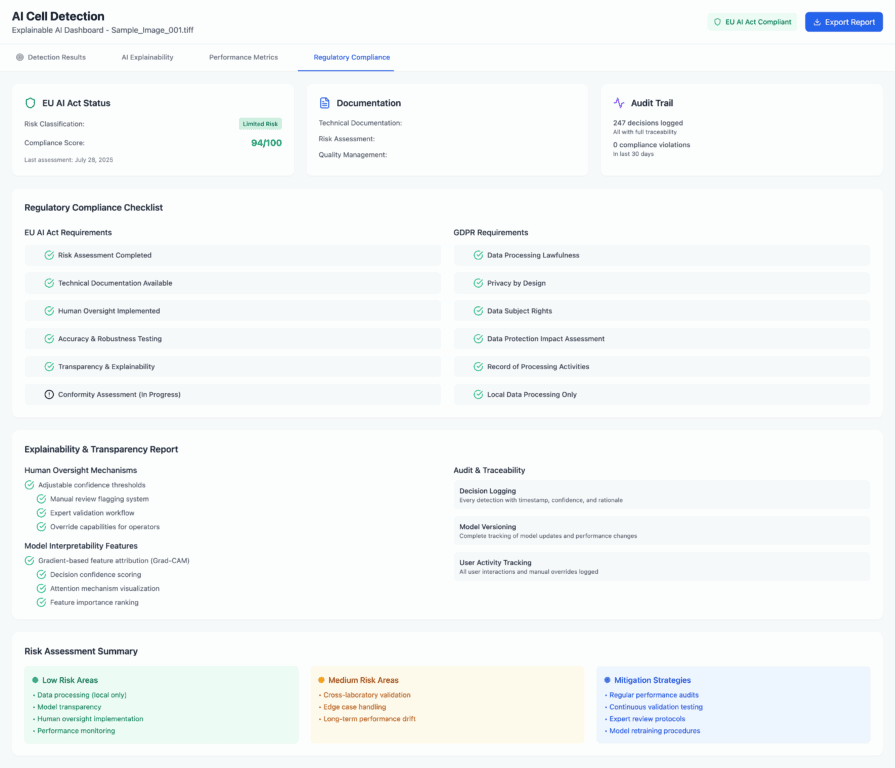Image resolution: width=895 pixels, height=768 pixels.
Task: Click the Export Report button
Action: click(x=843, y=22)
